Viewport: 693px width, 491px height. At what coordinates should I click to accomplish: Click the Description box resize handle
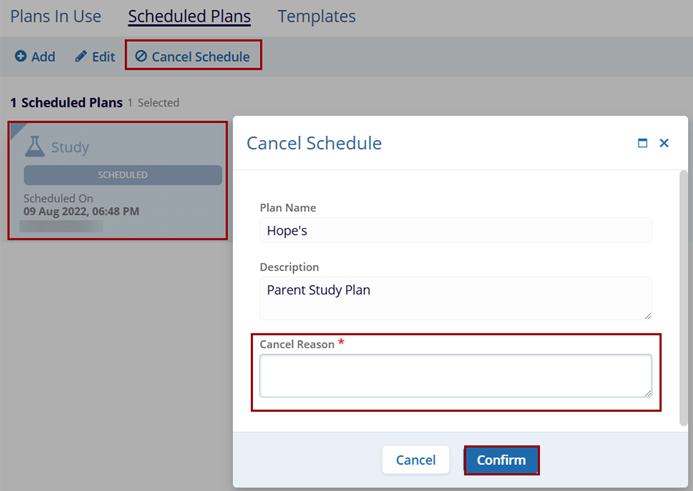tap(648, 315)
